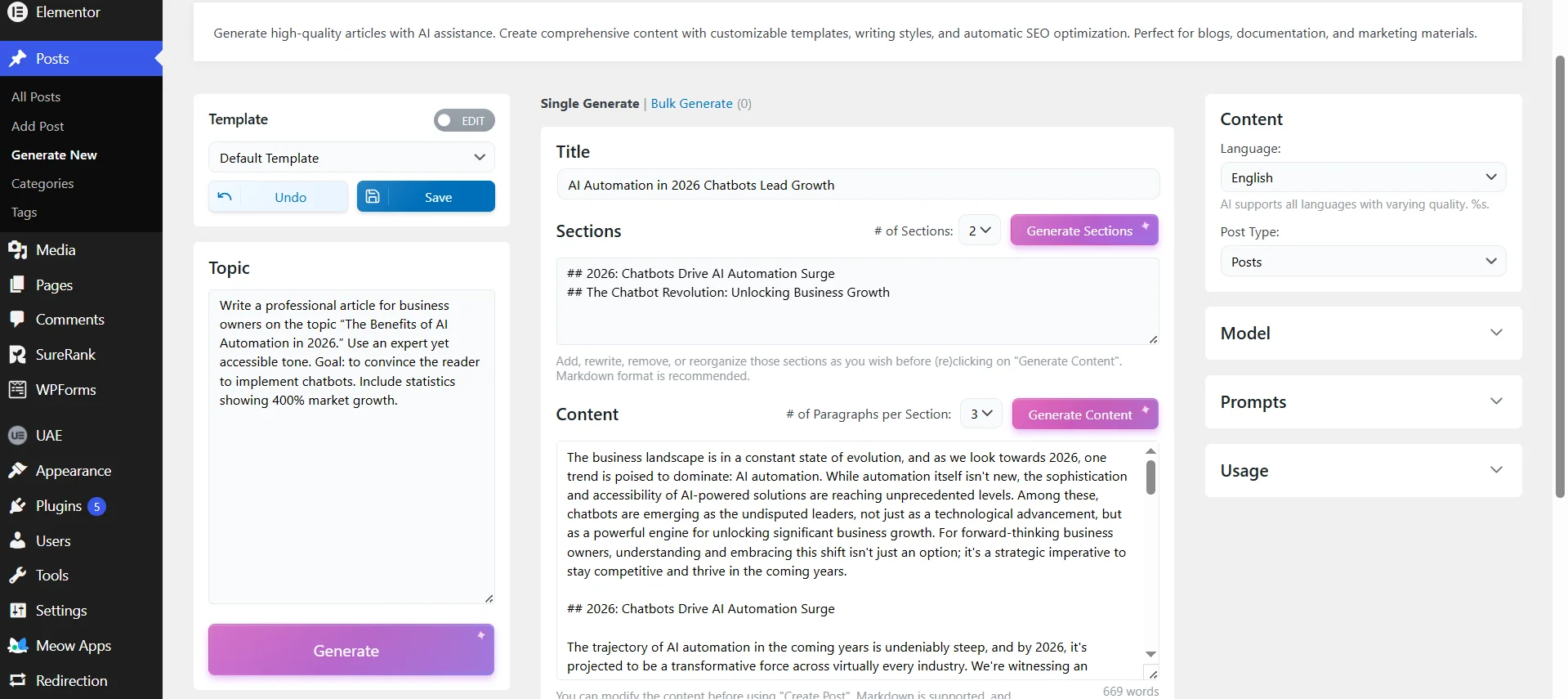1568x699 pixels.
Task: Open the Appearance paintbrush icon
Action: [18, 470]
